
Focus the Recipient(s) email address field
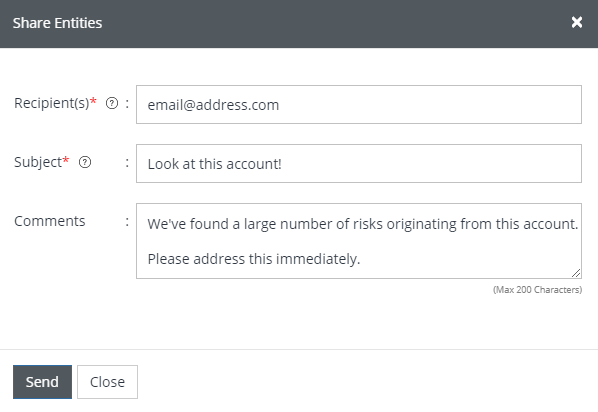[x=359, y=105]
